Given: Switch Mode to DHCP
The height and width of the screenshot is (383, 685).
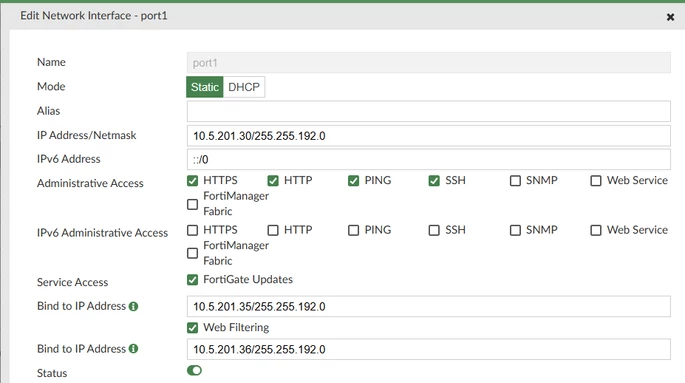Looking at the screenshot, I should click(x=244, y=87).
